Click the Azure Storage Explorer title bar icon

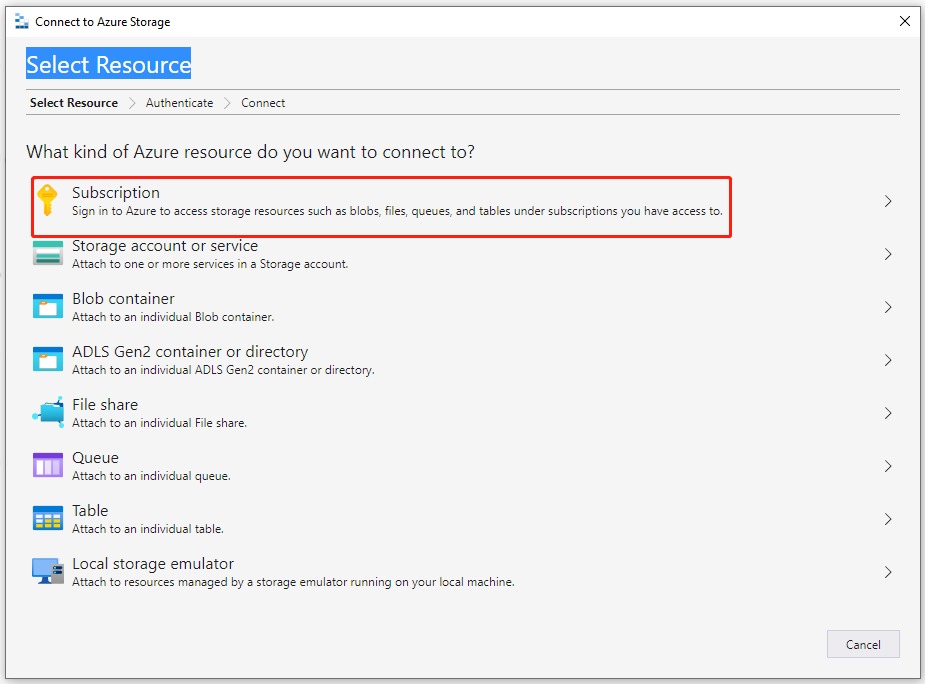(x=22, y=22)
